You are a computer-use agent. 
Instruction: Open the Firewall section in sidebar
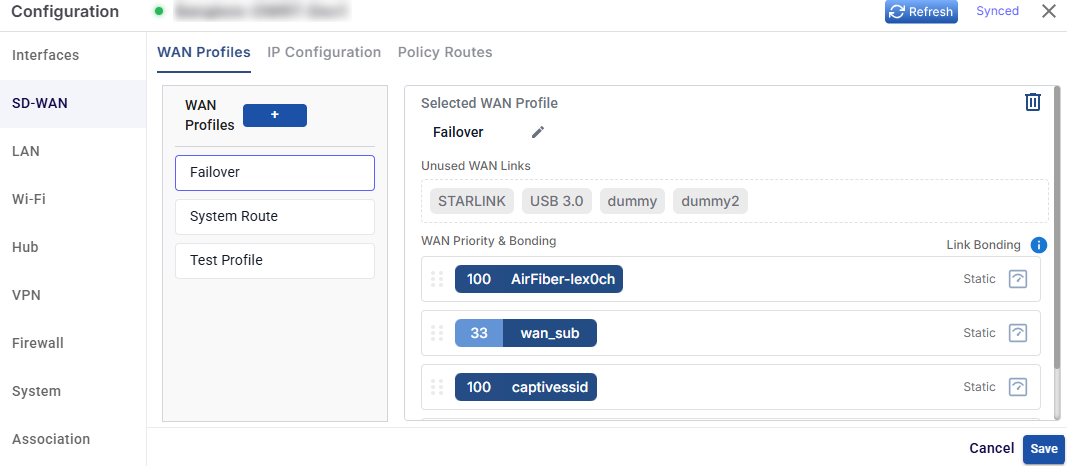(38, 343)
